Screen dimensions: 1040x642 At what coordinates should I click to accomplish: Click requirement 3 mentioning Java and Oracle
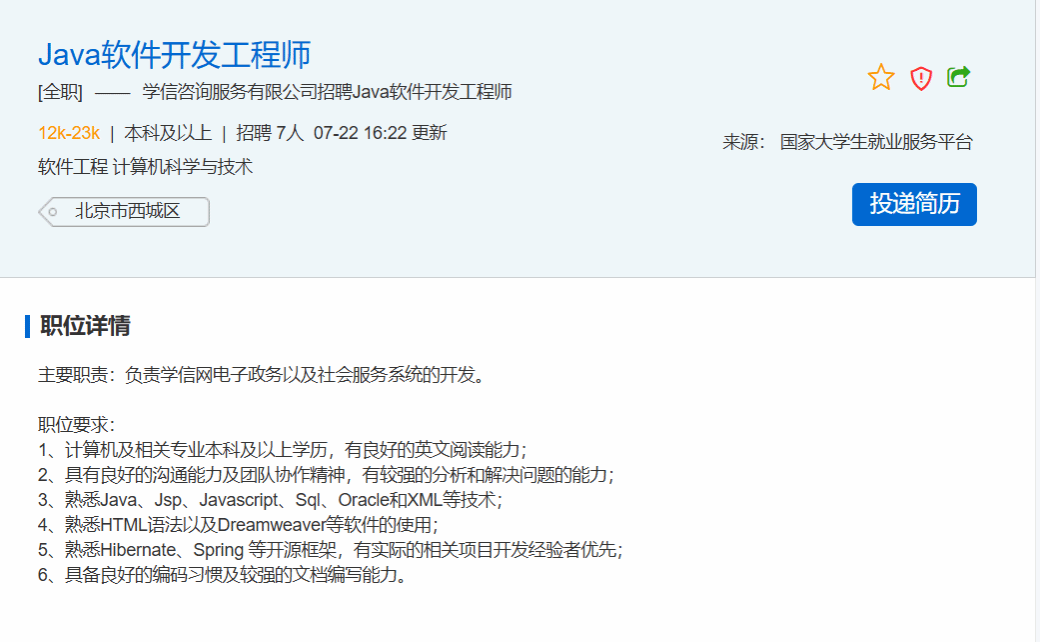click(x=270, y=499)
